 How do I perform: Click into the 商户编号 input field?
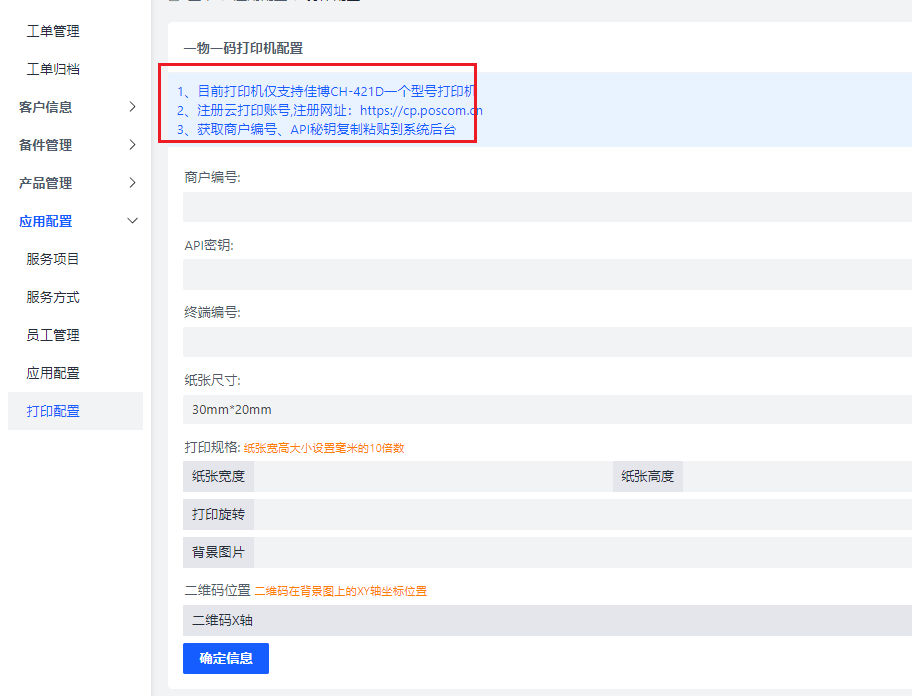[x=450, y=207]
